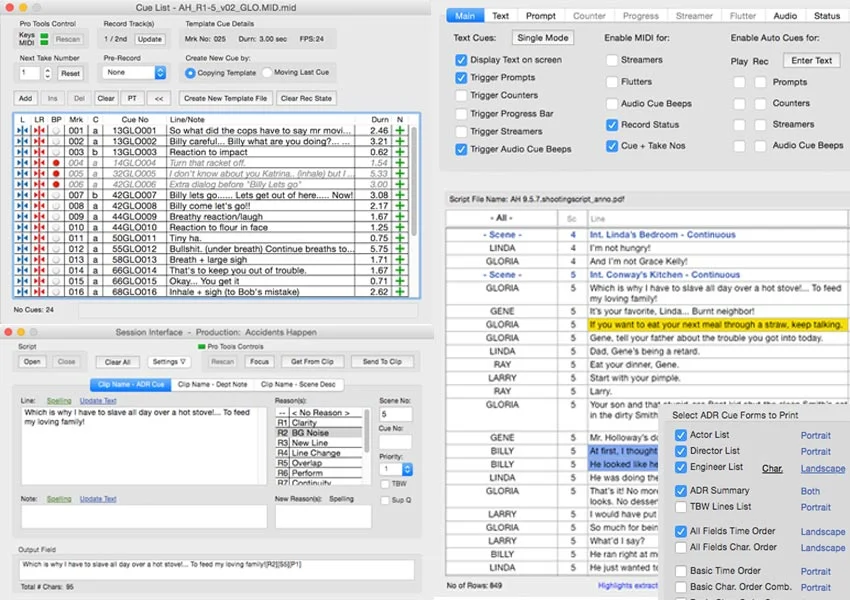Image resolution: width=850 pixels, height=600 pixels.
Task: Click the green plus icon on row 68GLO016
Action: (x=400, y=292)
